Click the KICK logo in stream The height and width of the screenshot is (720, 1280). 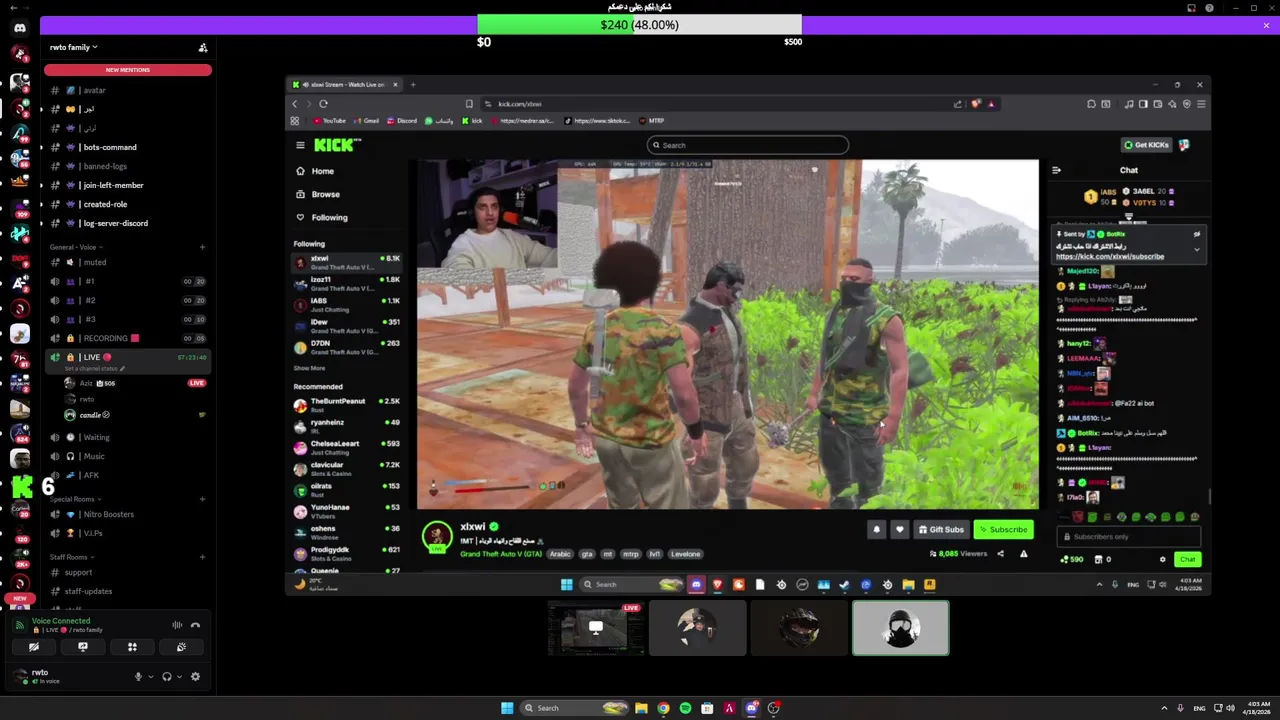[337, 145]
